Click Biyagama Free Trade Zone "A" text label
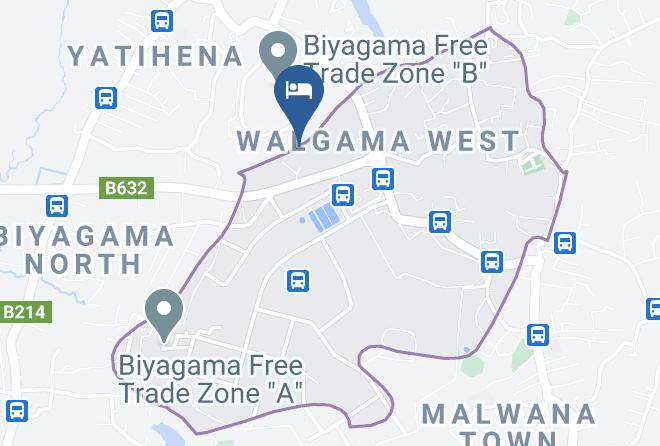The height and width of the screenshot is (446, 660). (x=210, y=380)
